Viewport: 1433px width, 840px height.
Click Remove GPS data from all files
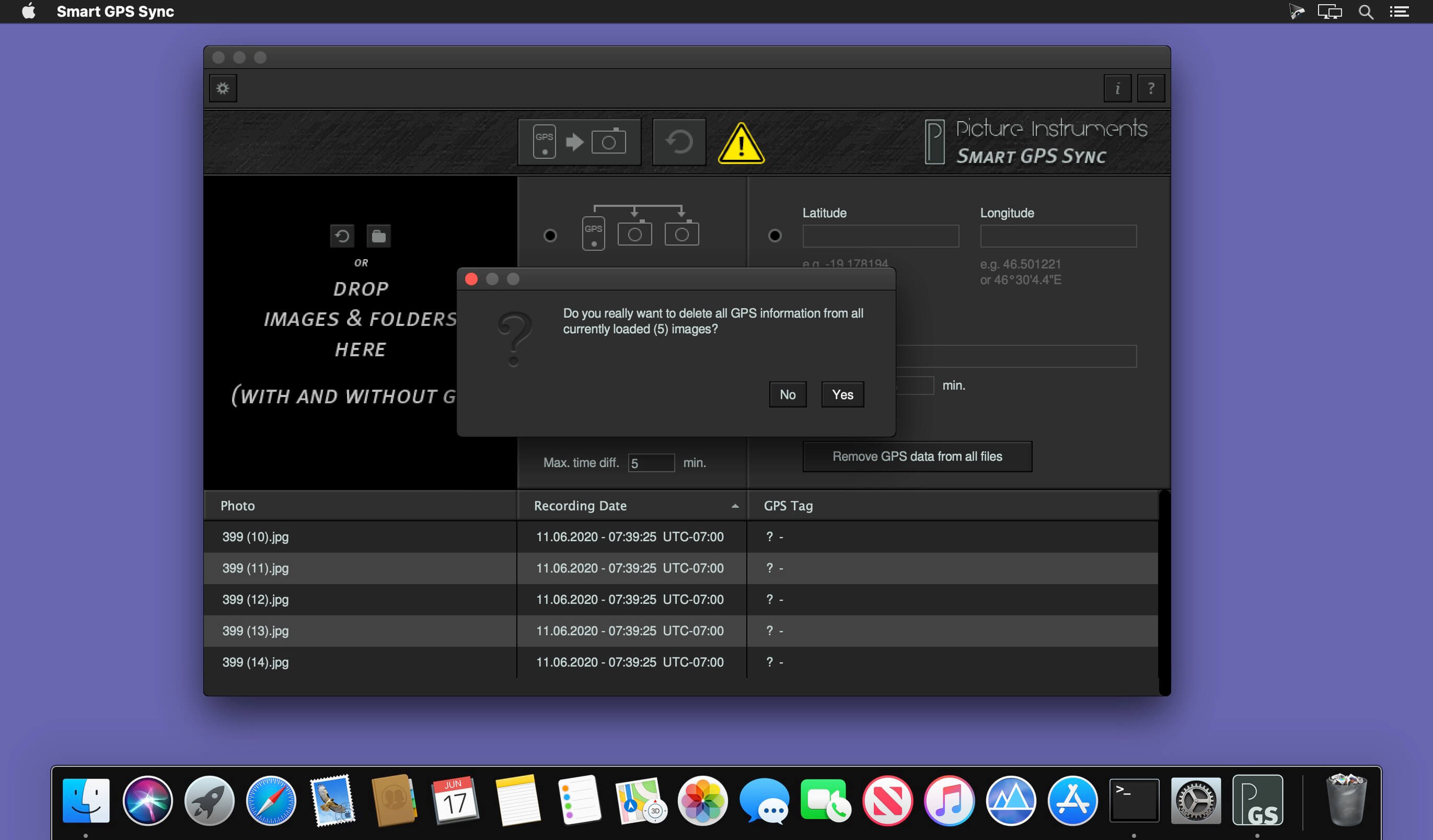(917, 457)
